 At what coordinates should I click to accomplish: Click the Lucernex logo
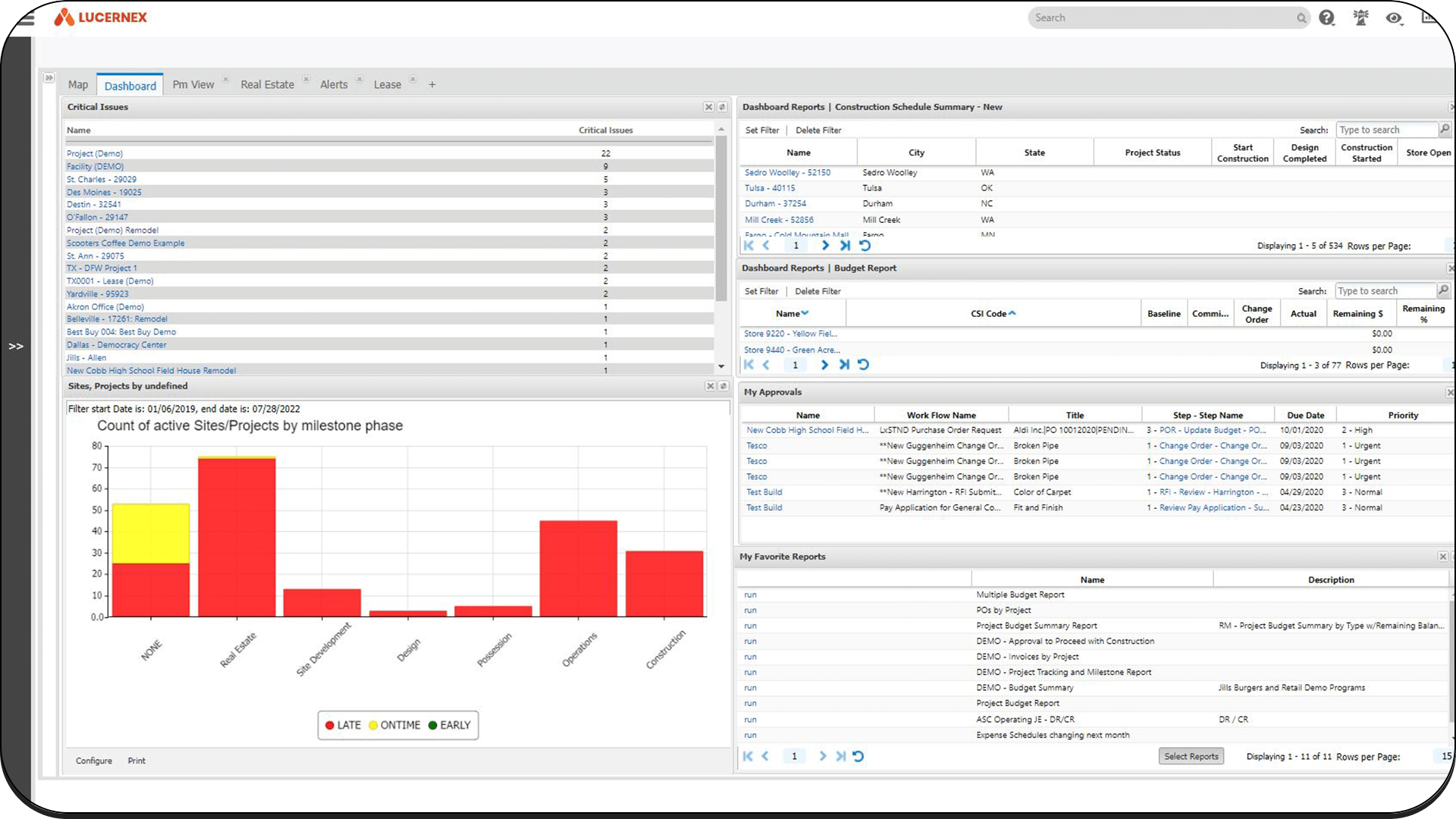click(x=101, y=17)
